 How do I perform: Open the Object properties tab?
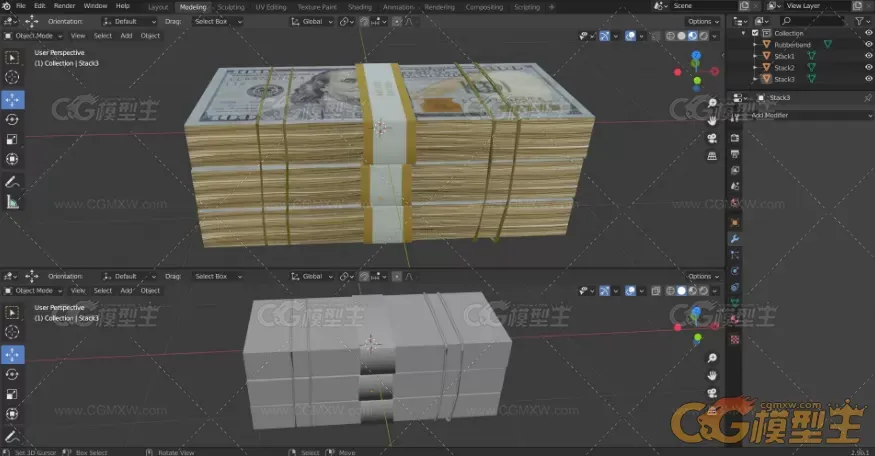[x=735, y=223]
